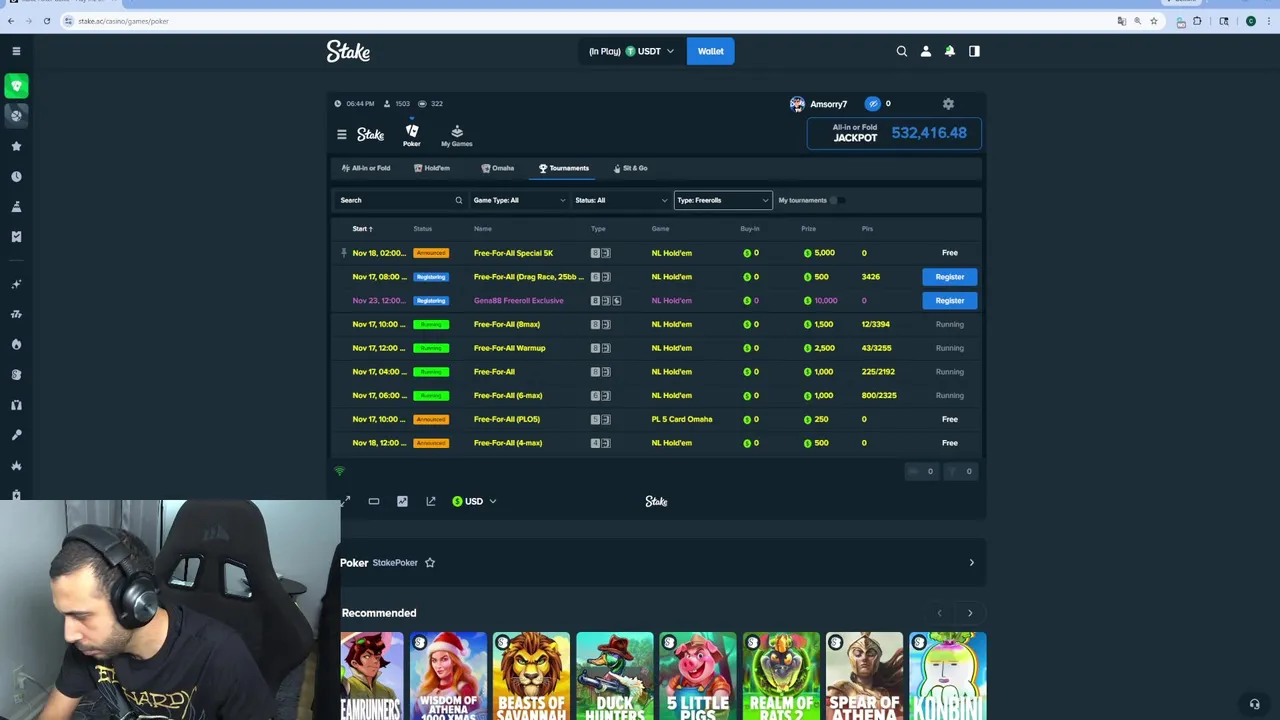1280x720 pixels.
Task: Open the live stats chart icon
Action: click(402, 501)
